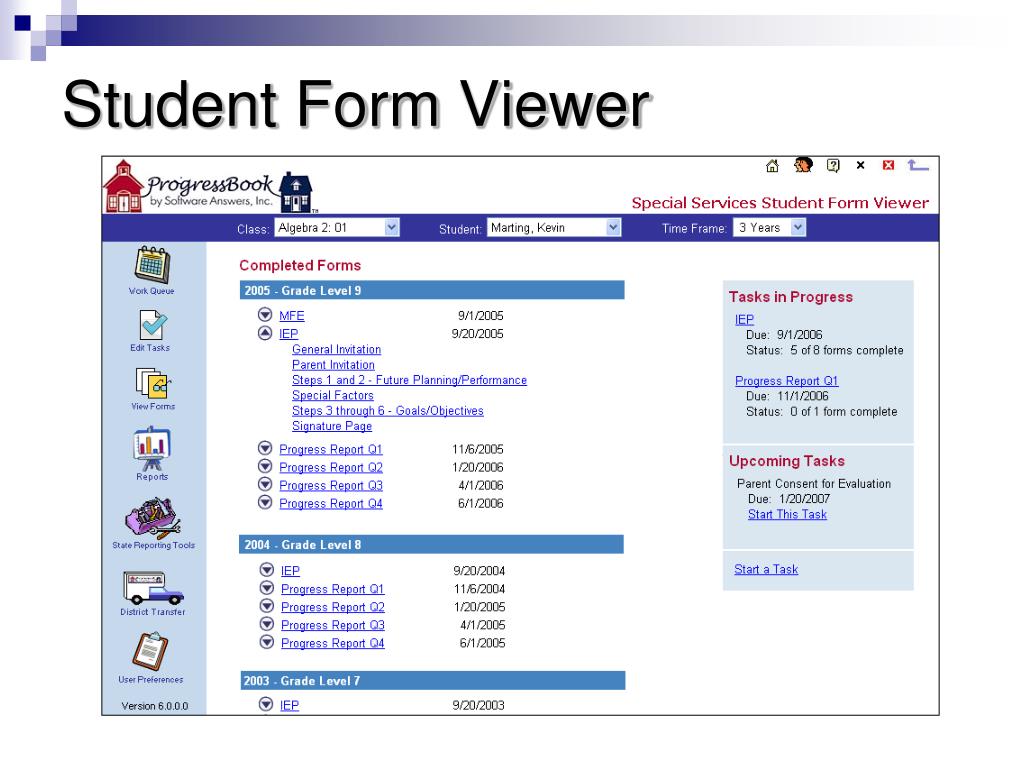1024x768 pixels.
Task: Click the blue back arrow icon
Action: pos(918,166)
